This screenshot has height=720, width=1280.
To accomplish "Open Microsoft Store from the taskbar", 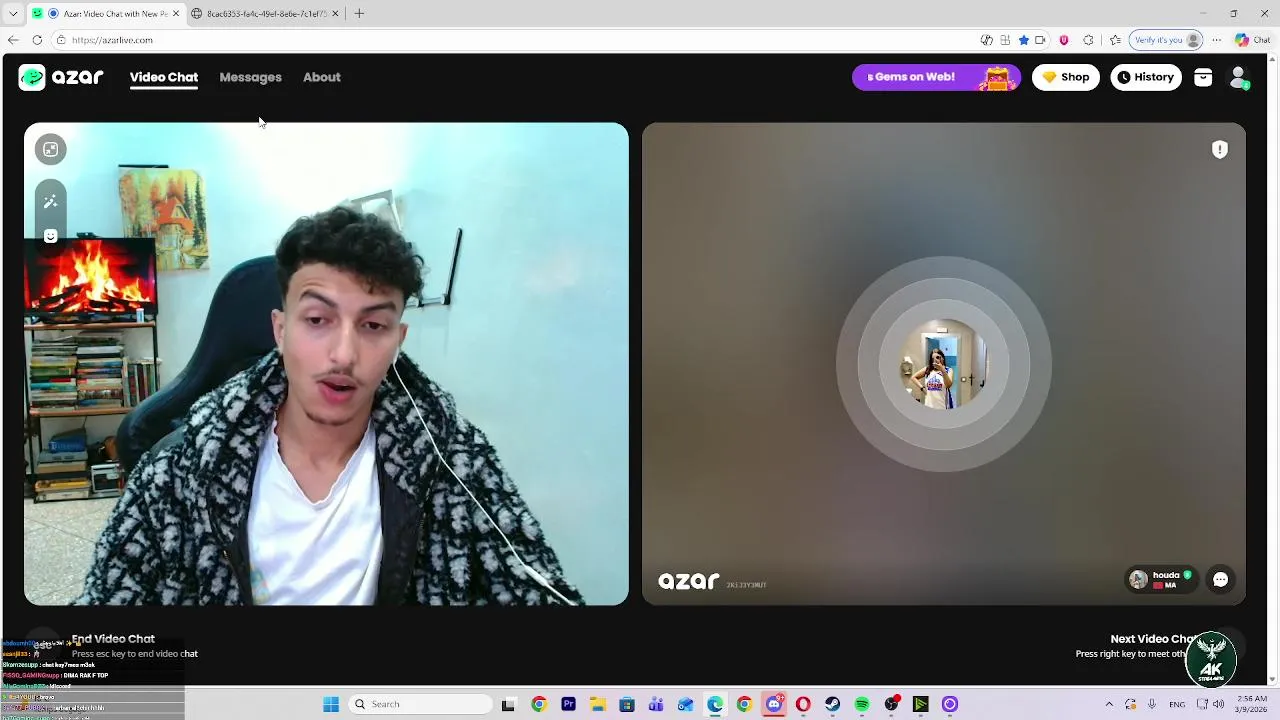I will tap(626, 704).
